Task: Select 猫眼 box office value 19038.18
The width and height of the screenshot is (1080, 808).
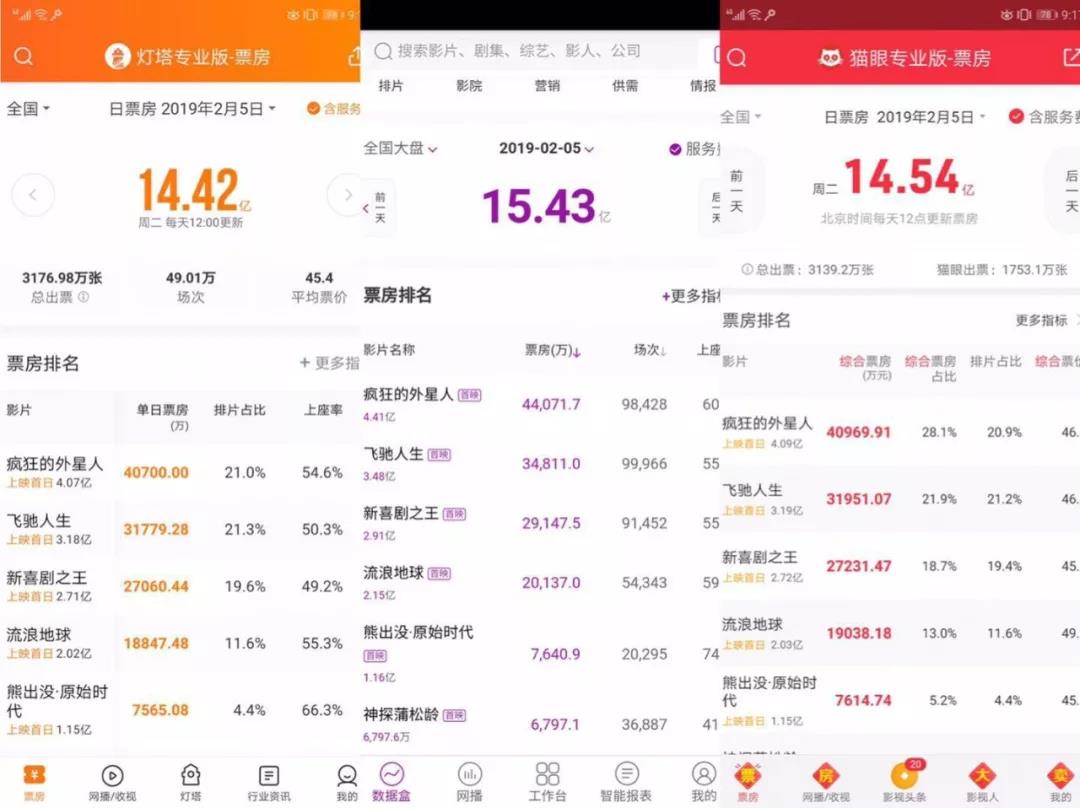Action: tap(859, 633)
